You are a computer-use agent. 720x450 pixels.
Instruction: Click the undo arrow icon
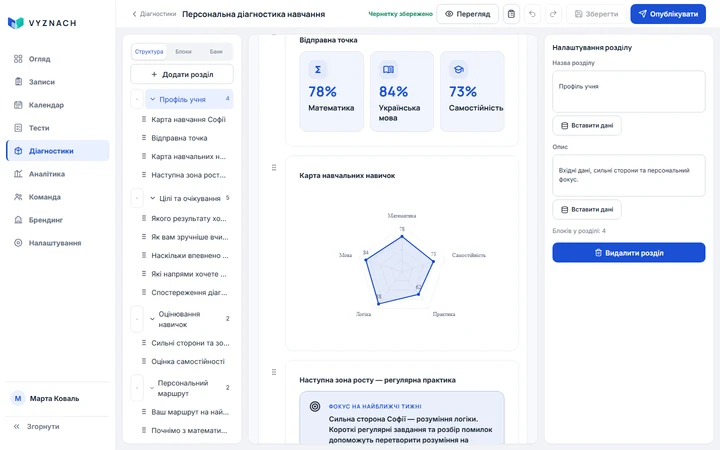tap(532, 14)
